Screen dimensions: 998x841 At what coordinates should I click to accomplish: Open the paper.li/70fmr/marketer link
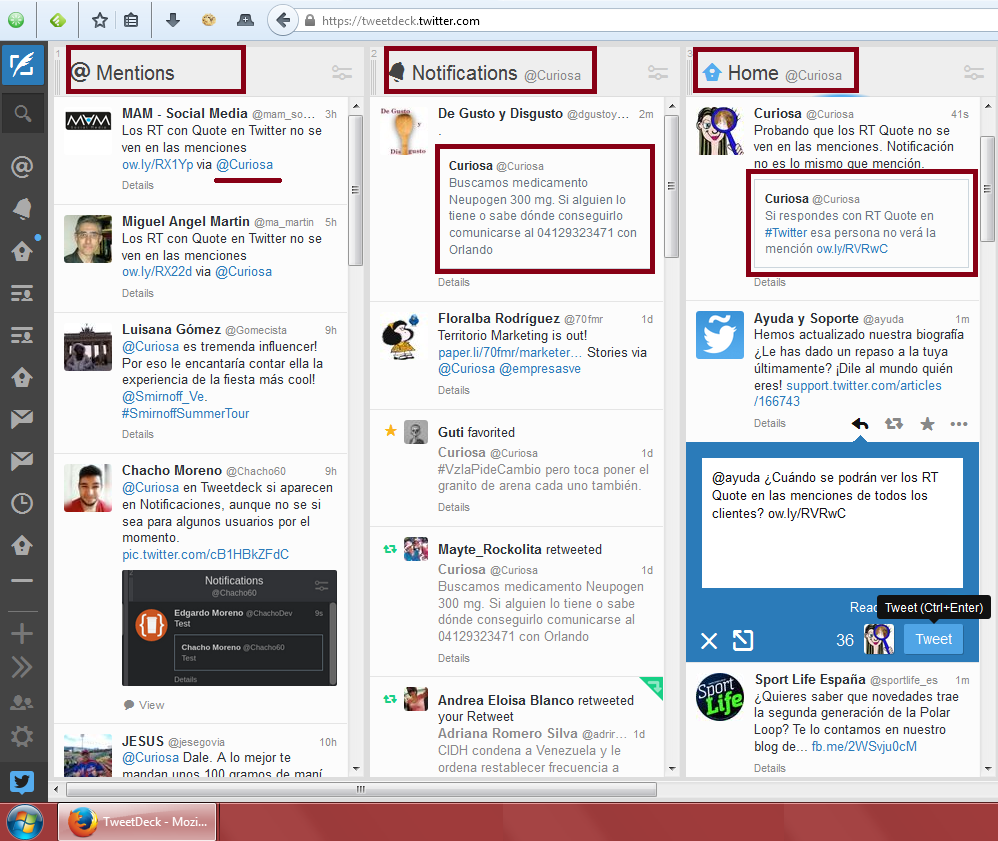point(509,352)
